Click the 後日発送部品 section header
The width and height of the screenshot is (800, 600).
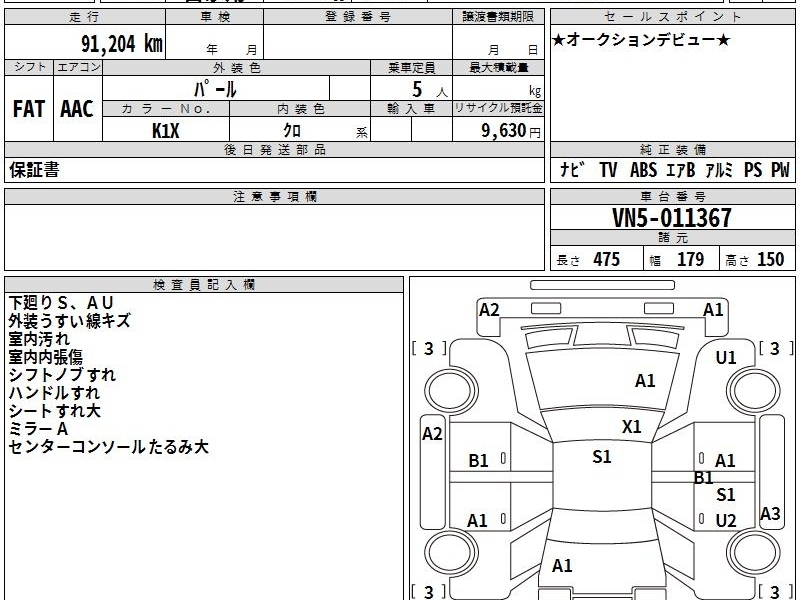coord(274,149)
